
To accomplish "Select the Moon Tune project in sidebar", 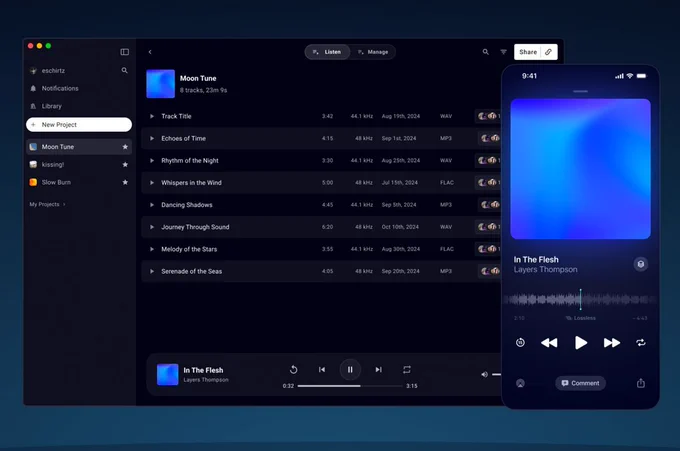I will [79, 147].
